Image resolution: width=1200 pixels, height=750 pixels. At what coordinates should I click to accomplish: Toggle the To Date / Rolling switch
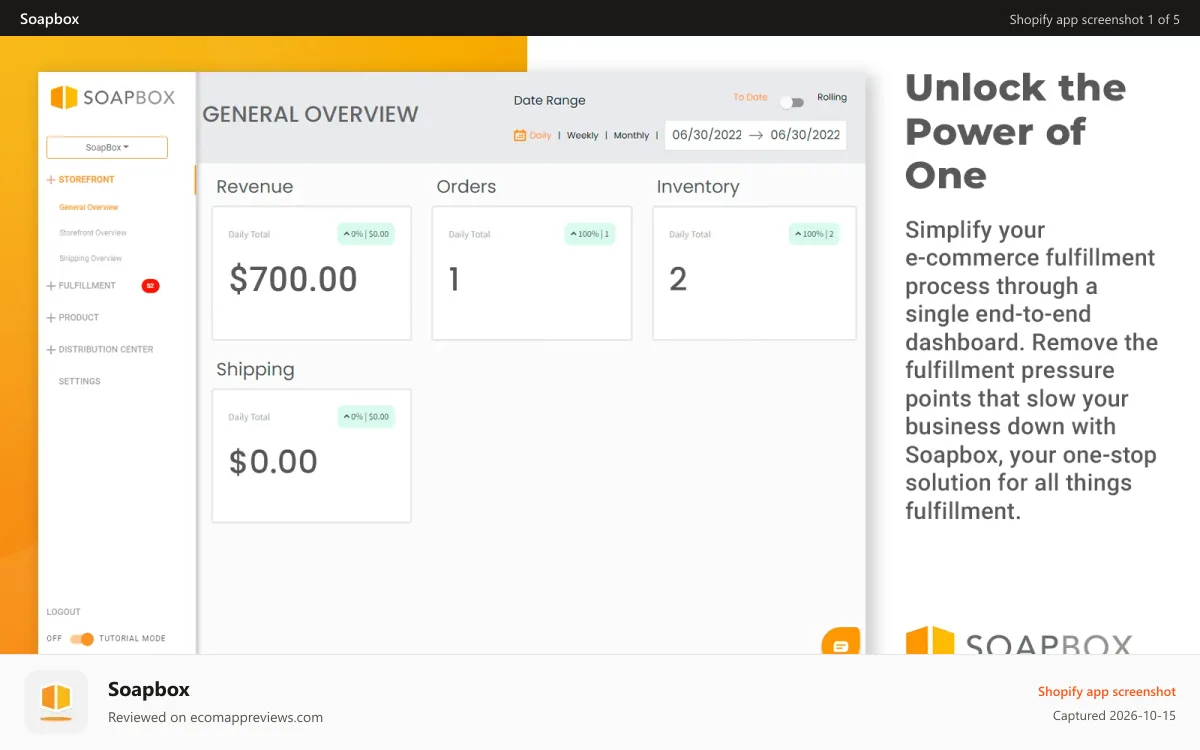(792, 102)
